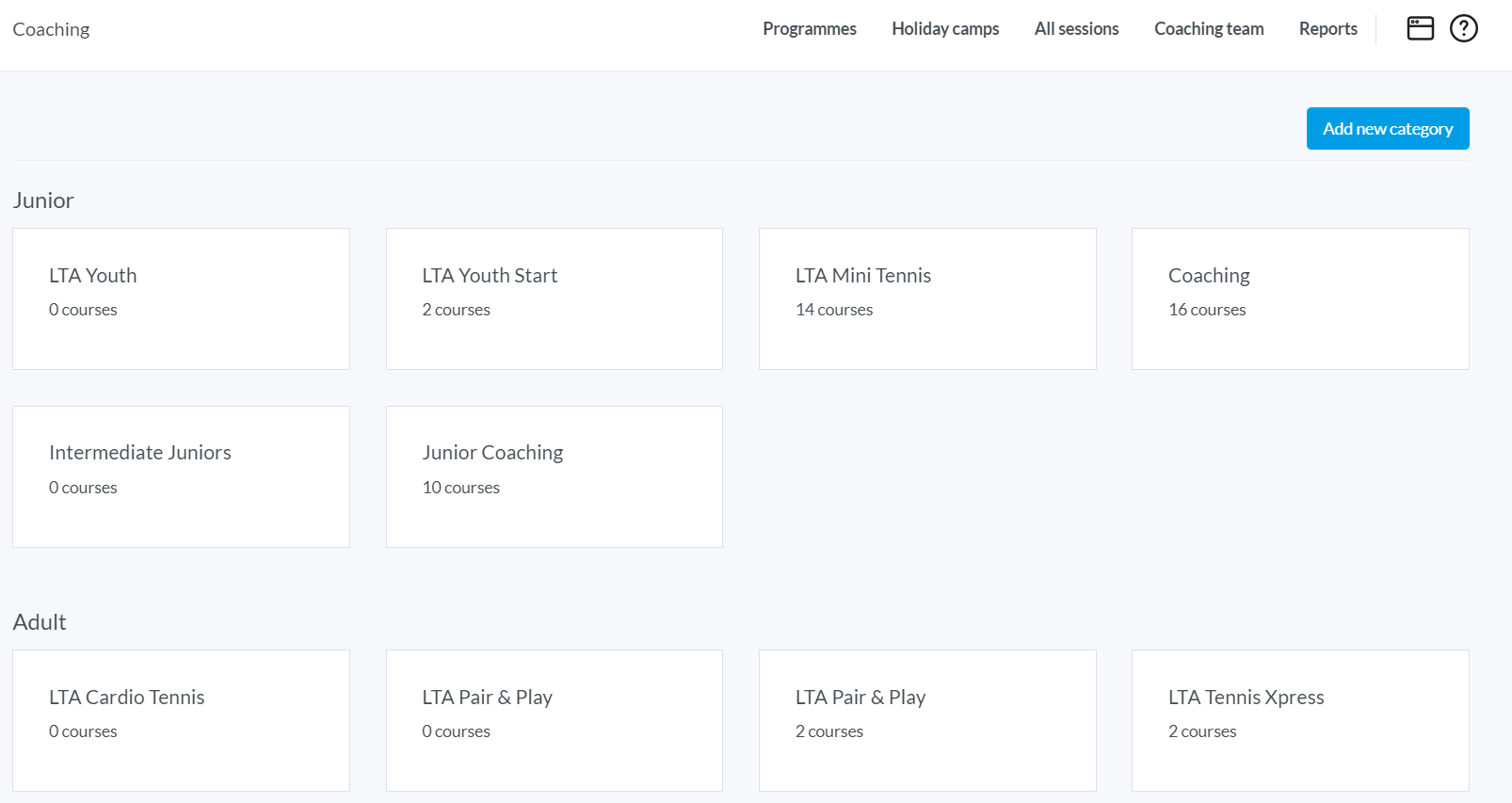Switch to All sessions
Image resolution: width=1512 pixels, height=803 pixels.
coord(1076,29)
